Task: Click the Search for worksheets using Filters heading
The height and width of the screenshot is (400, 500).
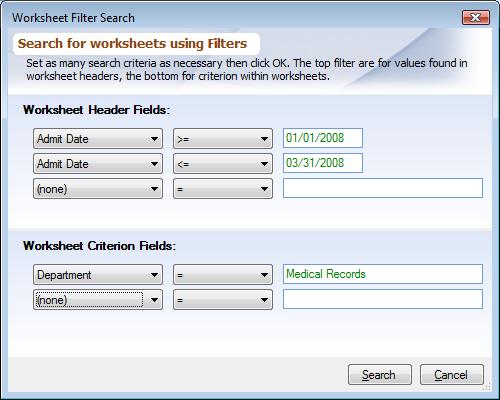Action: 132,44
